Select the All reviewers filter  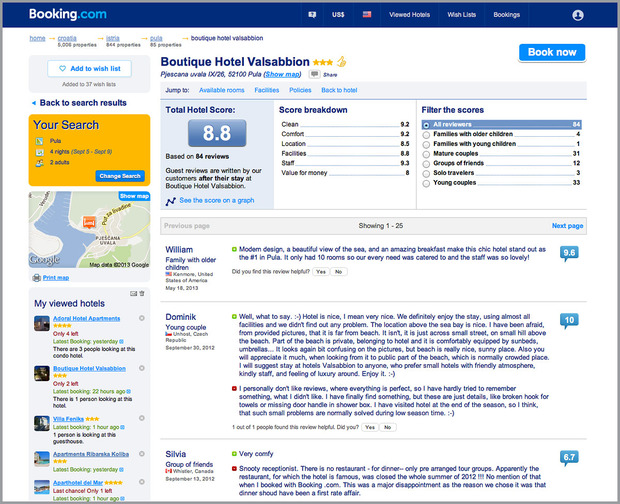click(501, 125)
